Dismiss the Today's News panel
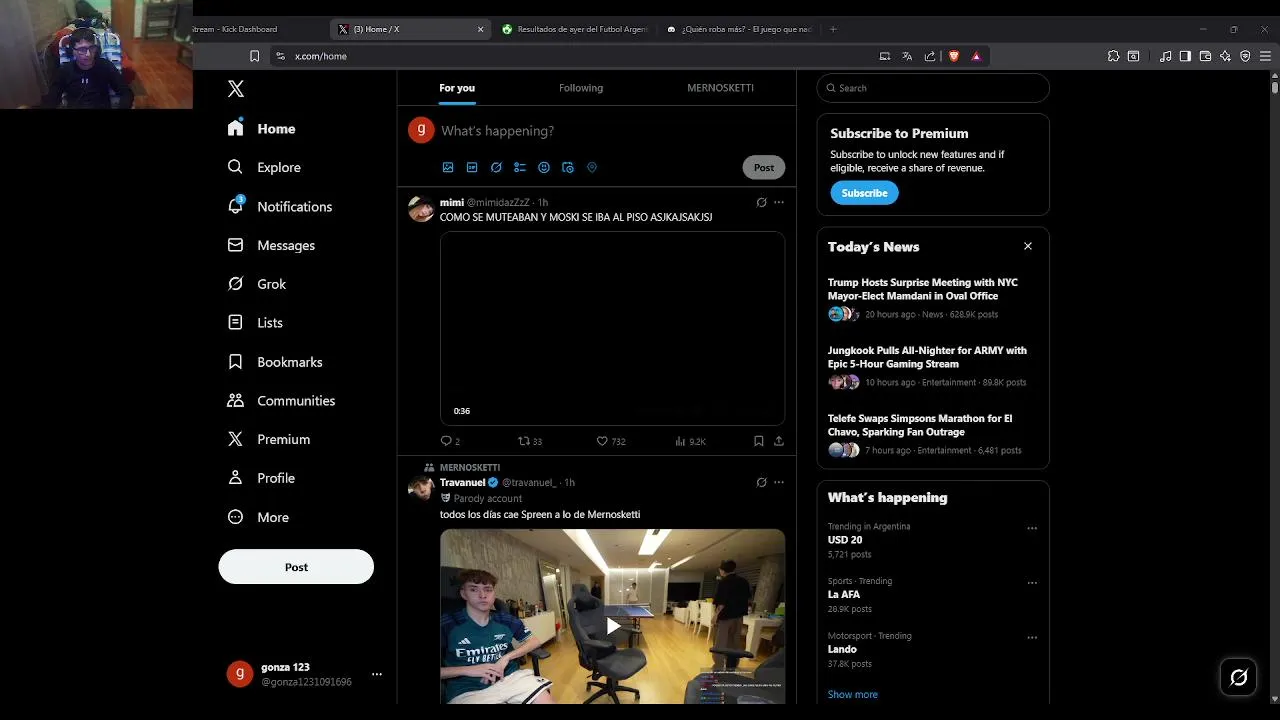1280x720 pixels. [1027, 246]
